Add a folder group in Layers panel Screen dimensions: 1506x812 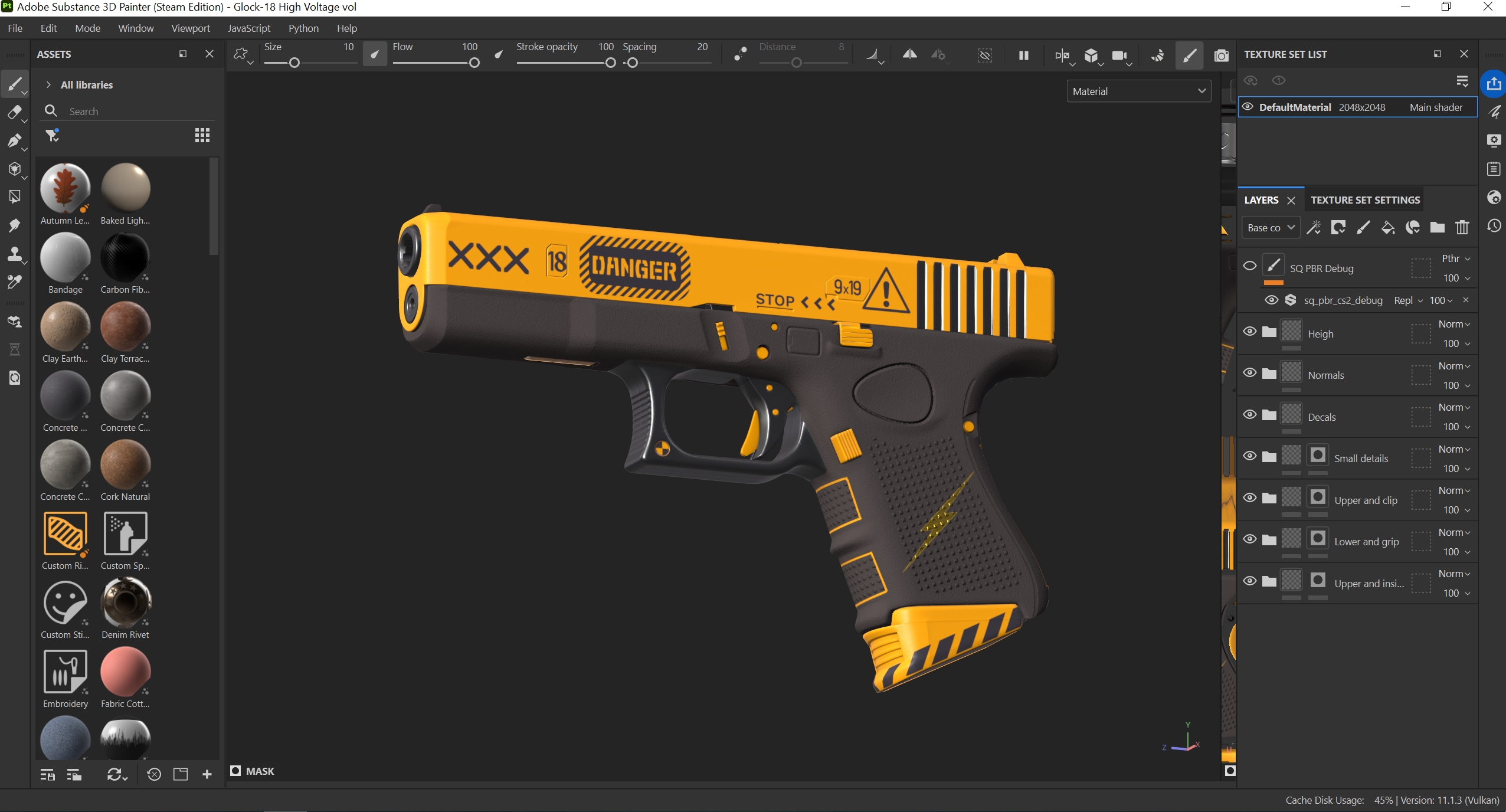pos(1437,228)
